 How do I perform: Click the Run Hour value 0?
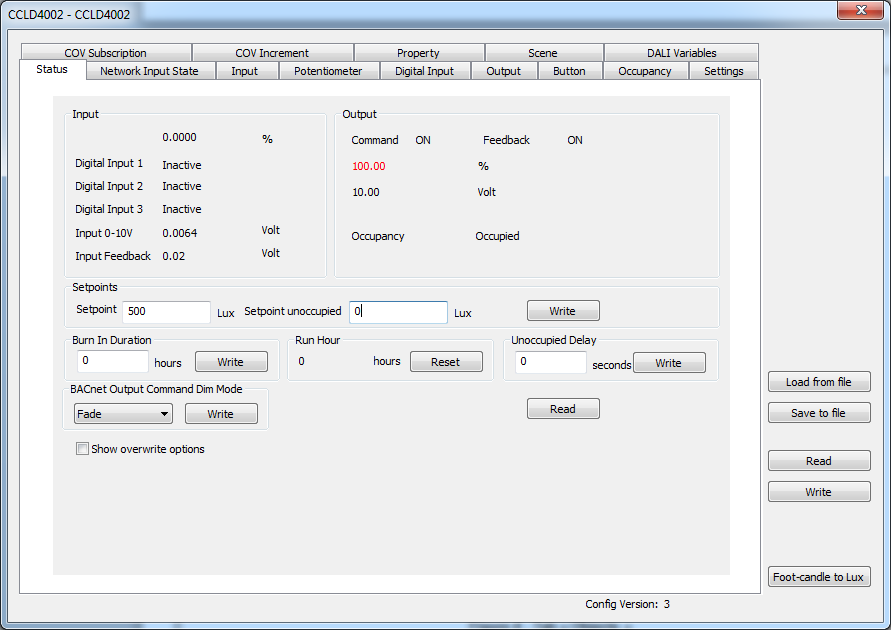tap(302, 361)
